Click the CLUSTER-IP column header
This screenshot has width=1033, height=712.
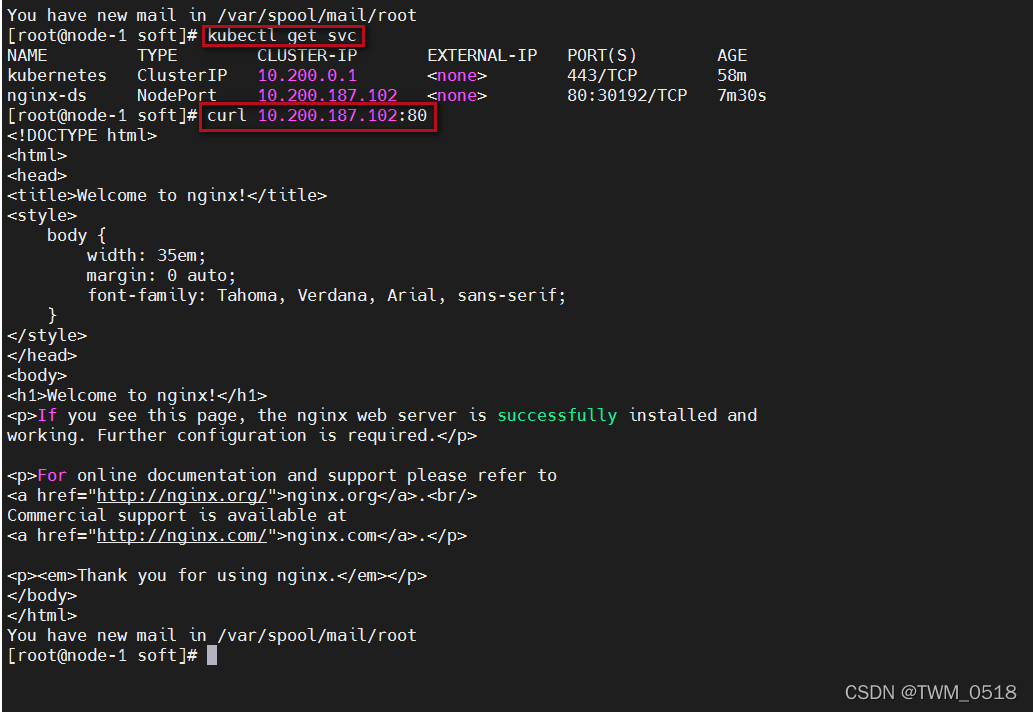click(x=302, y=56)
